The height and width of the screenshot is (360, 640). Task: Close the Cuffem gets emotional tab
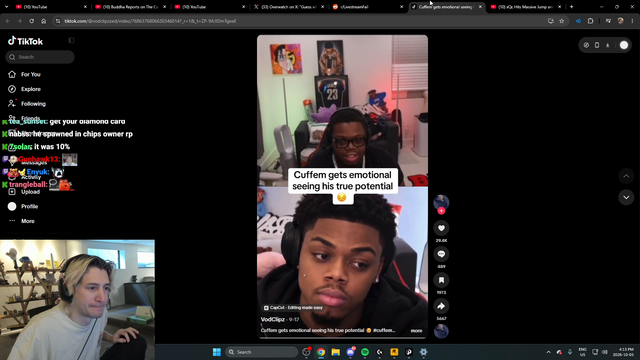[x=480, y=7]
